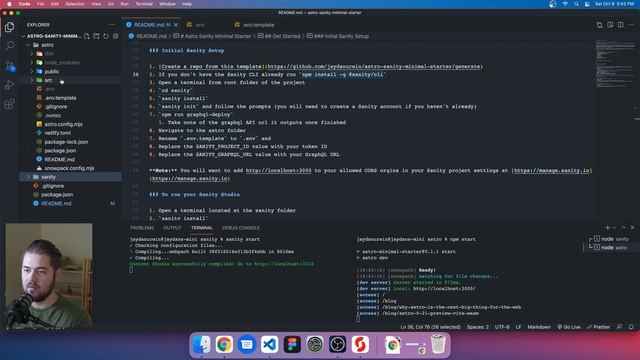Open Markdown preview to the side
Screen dimensions: 640x360
[x=610, y=25]
